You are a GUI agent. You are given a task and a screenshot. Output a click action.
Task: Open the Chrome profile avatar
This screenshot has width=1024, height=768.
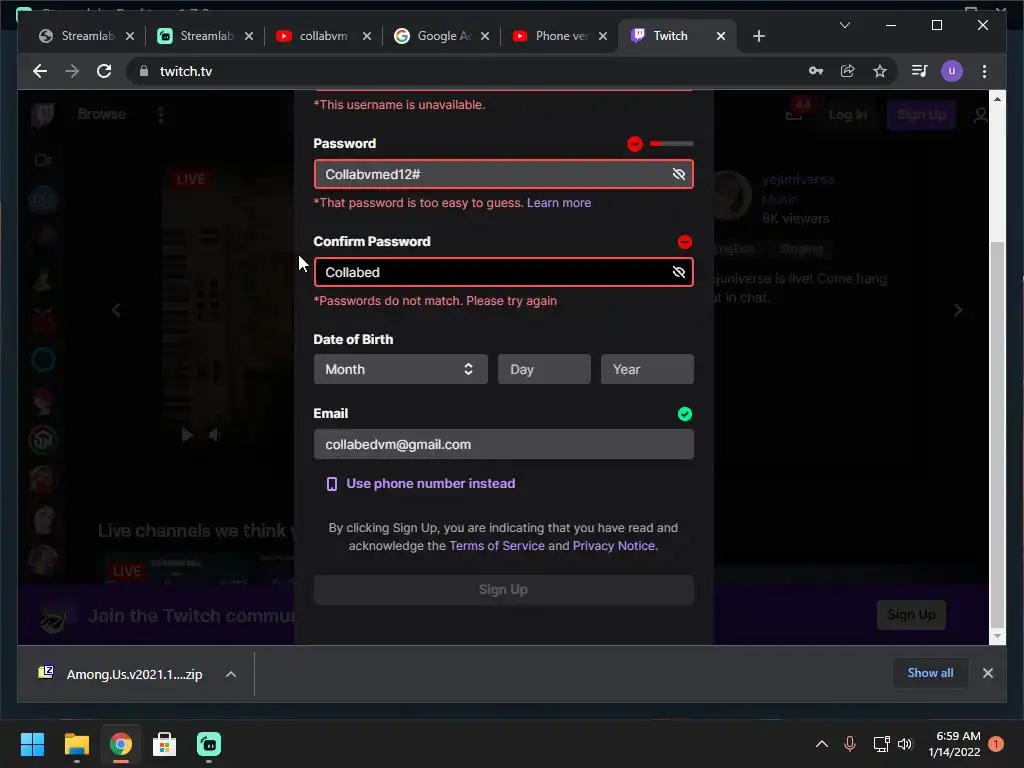[x=952, y=71]
